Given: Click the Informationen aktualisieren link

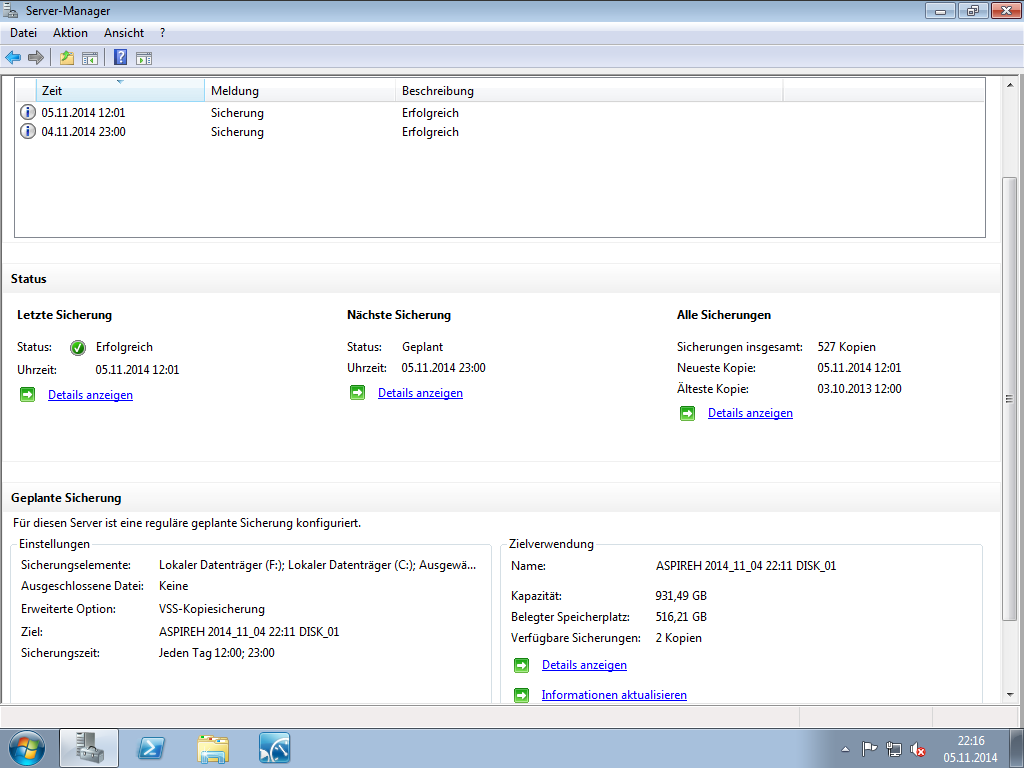Looking at the screenshot, I should click(614, 695).
